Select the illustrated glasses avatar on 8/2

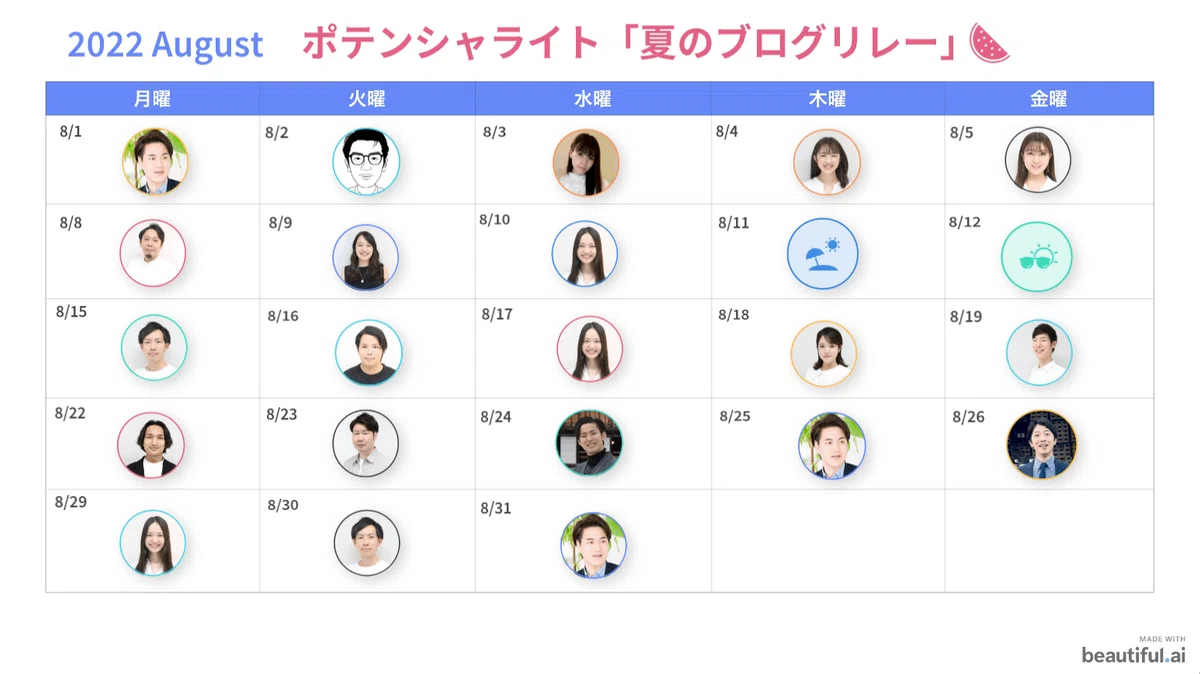click(366, 162)
